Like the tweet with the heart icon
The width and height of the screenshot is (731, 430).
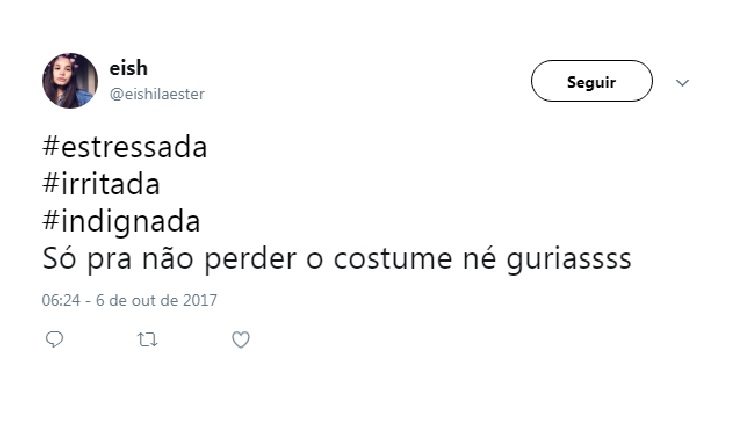click(241, 340)
